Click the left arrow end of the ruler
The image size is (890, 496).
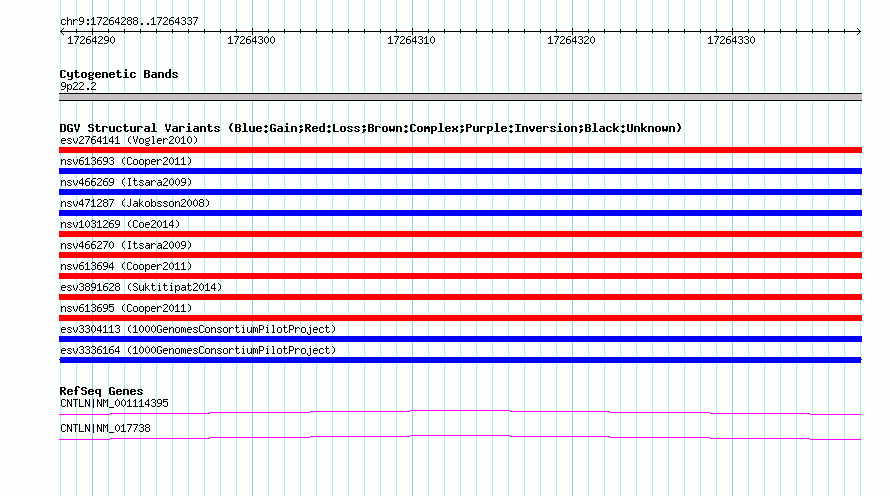click(x=62, y=31)
